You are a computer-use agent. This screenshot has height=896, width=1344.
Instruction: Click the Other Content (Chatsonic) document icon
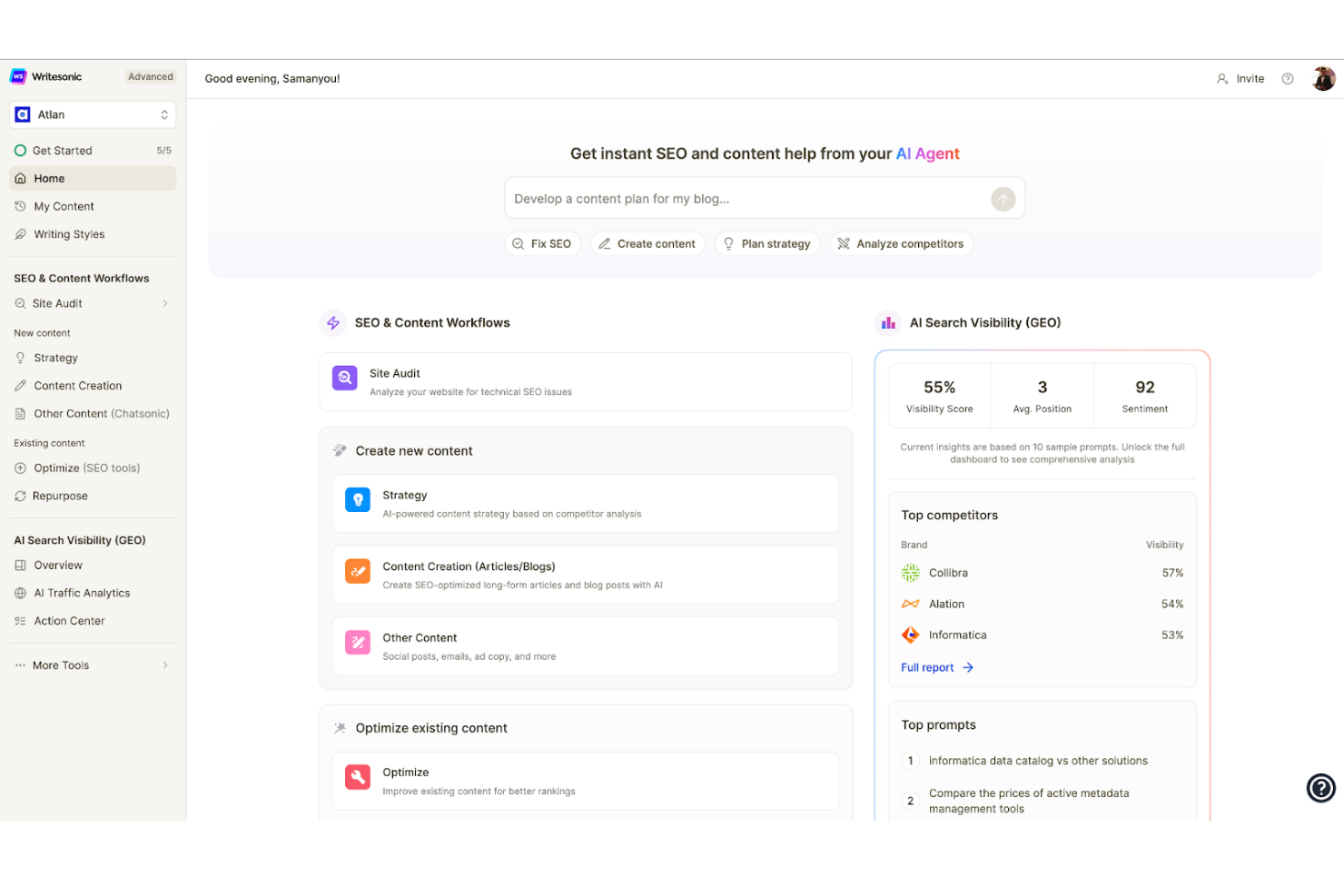(x=20, y=414)
